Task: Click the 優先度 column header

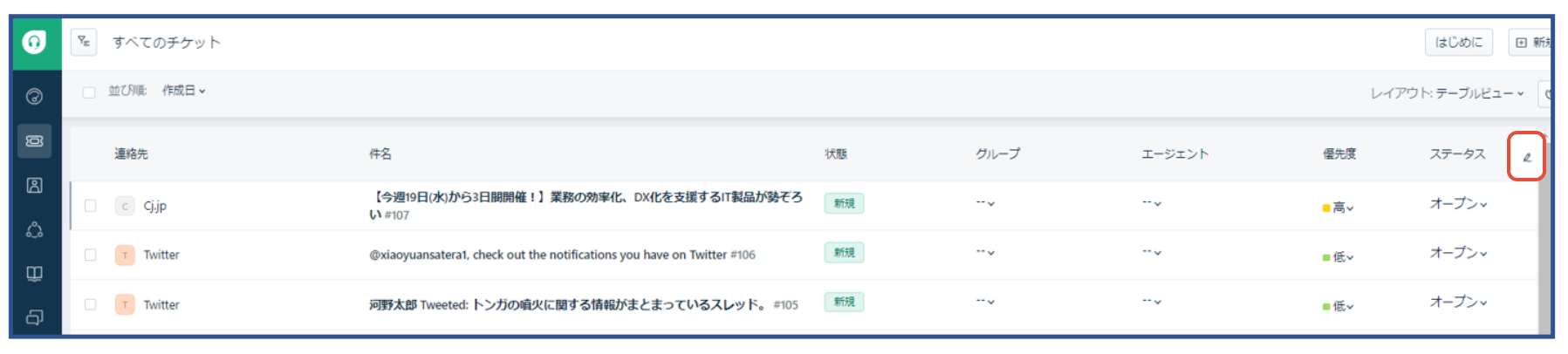Action: click(x=1339, y=153)
